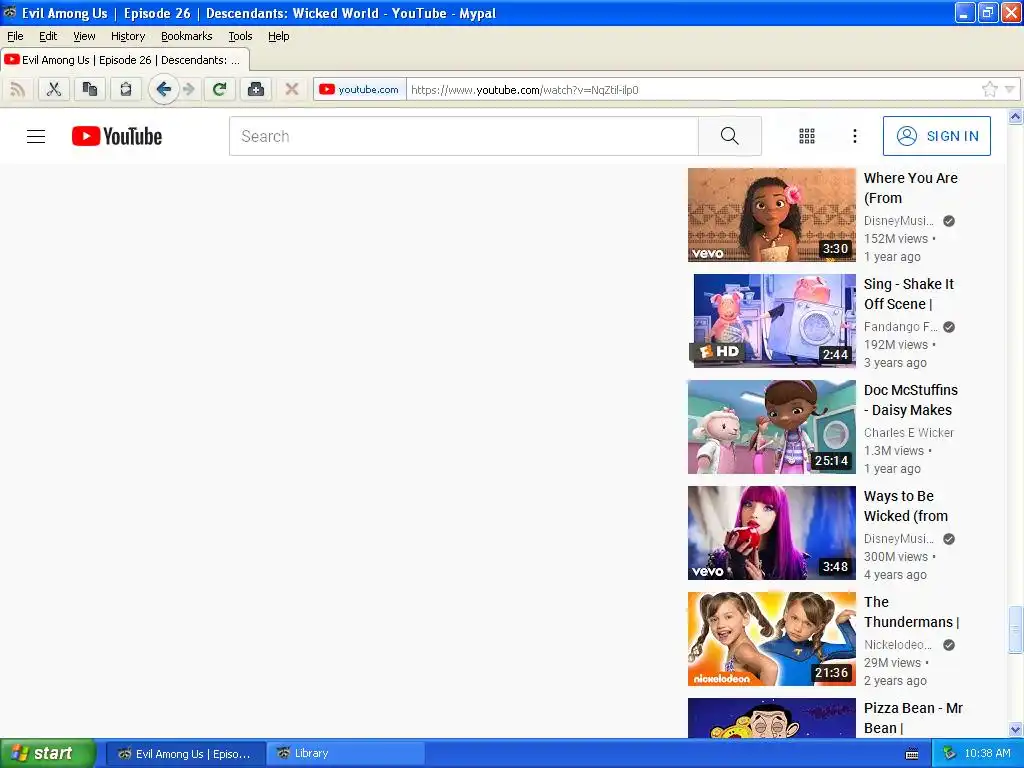Click the 'Where You Are (From' title

(x=910, y=188)
